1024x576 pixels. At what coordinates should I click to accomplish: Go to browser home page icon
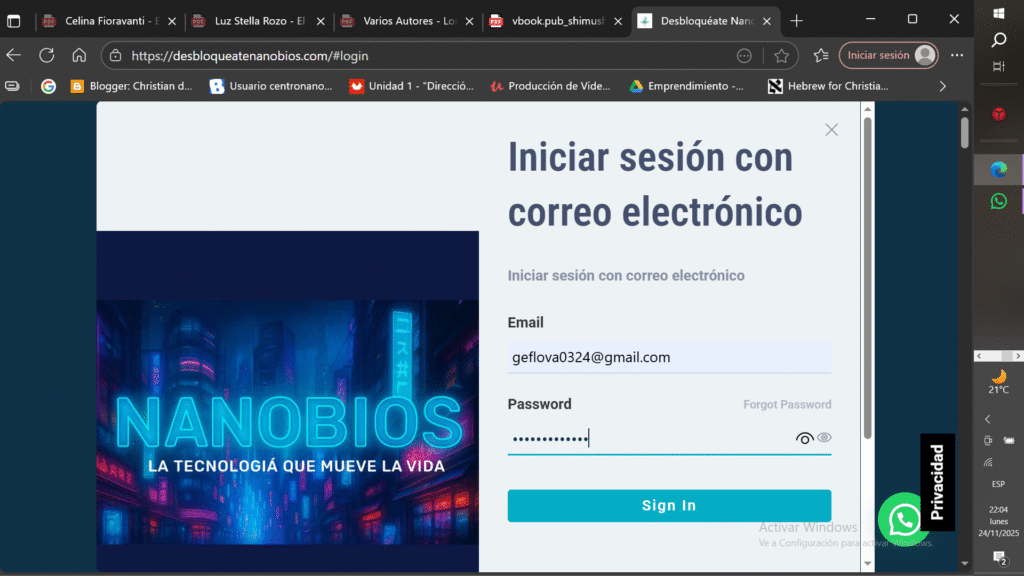(79, 56)
